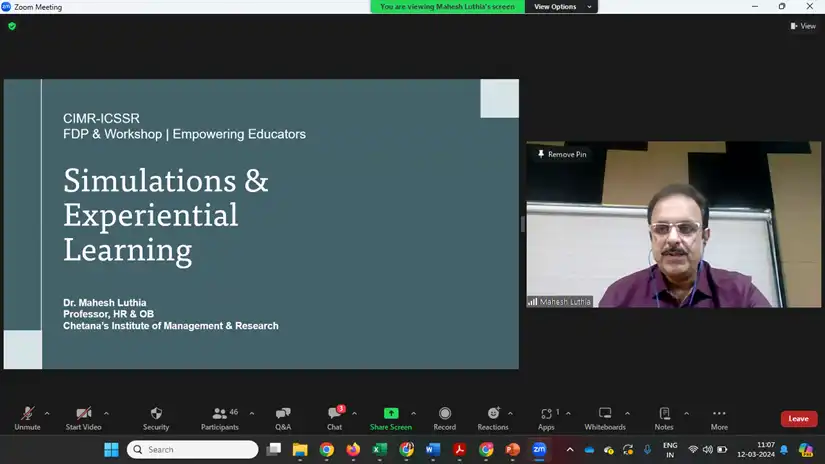Click the red Leave button
The height and width of the screenshot is (464, 825).
coord(798,418)
